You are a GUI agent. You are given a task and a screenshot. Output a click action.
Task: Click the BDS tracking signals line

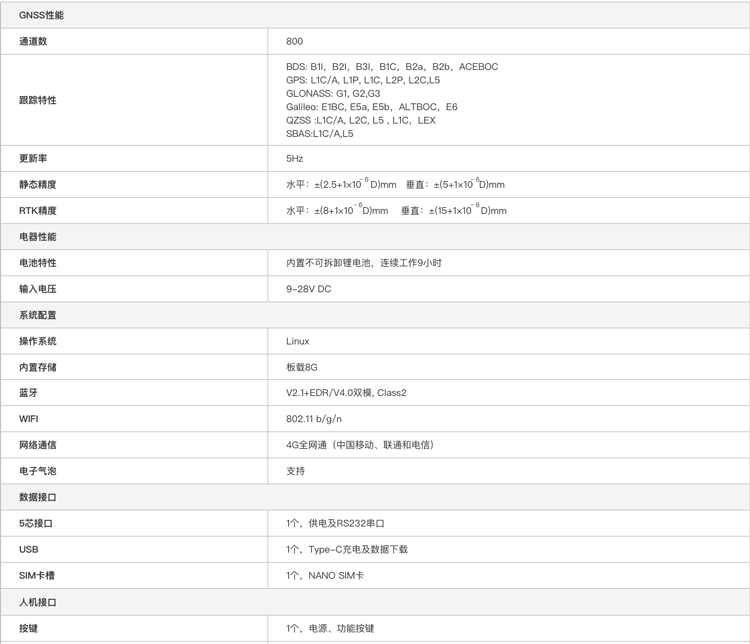391,67
